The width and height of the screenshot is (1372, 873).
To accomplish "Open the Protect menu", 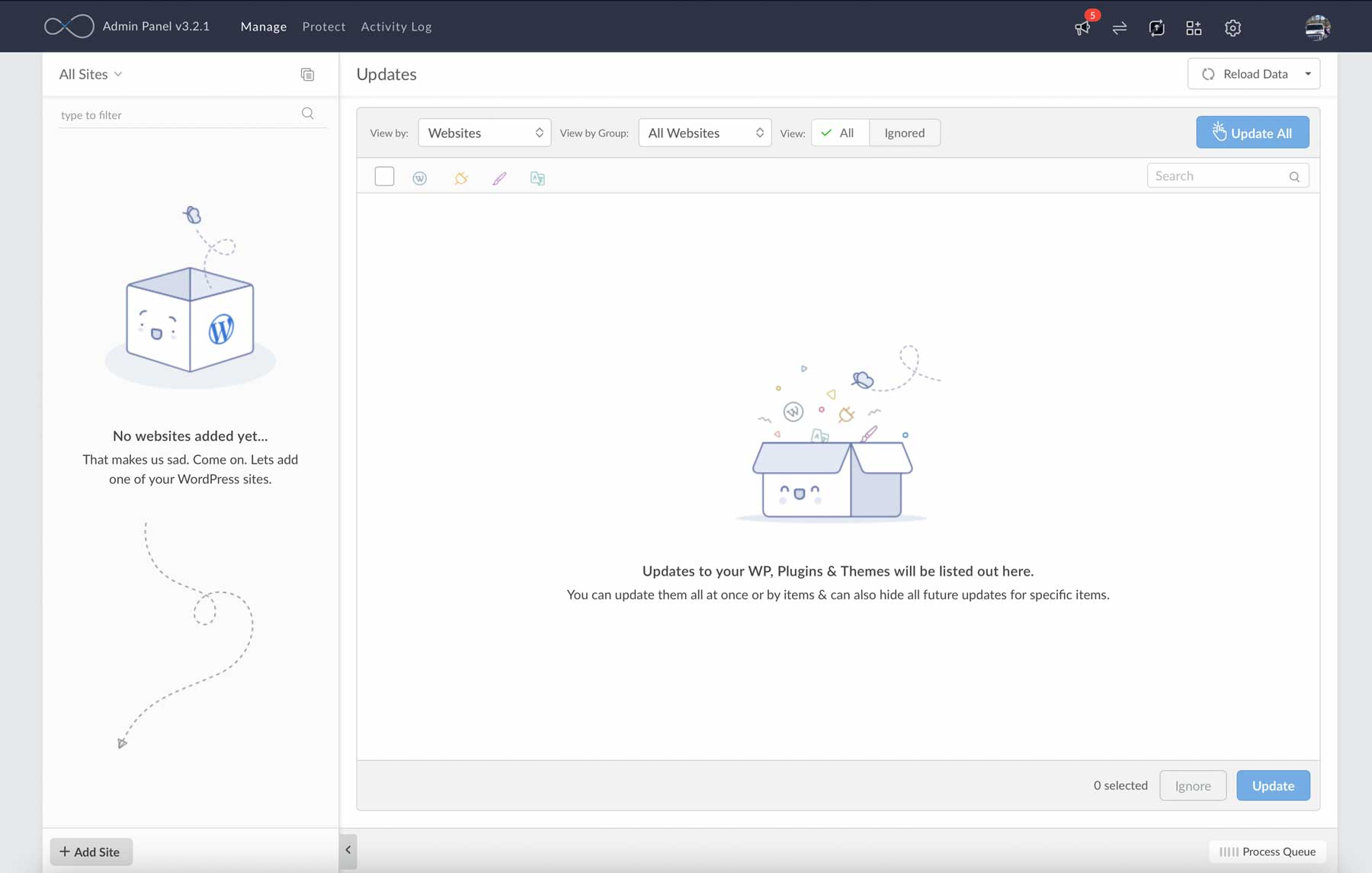I will pyautogui.click(x=324, y=26).
